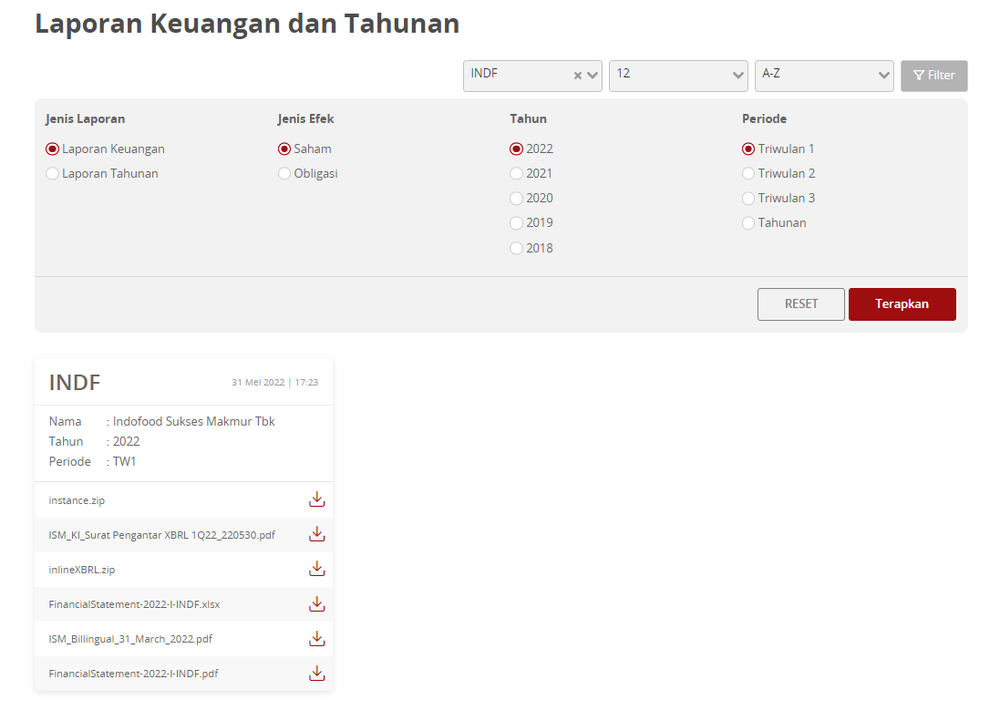
Task: Download the inlineXBRL.zip archive
Action: tap(317, 569)
